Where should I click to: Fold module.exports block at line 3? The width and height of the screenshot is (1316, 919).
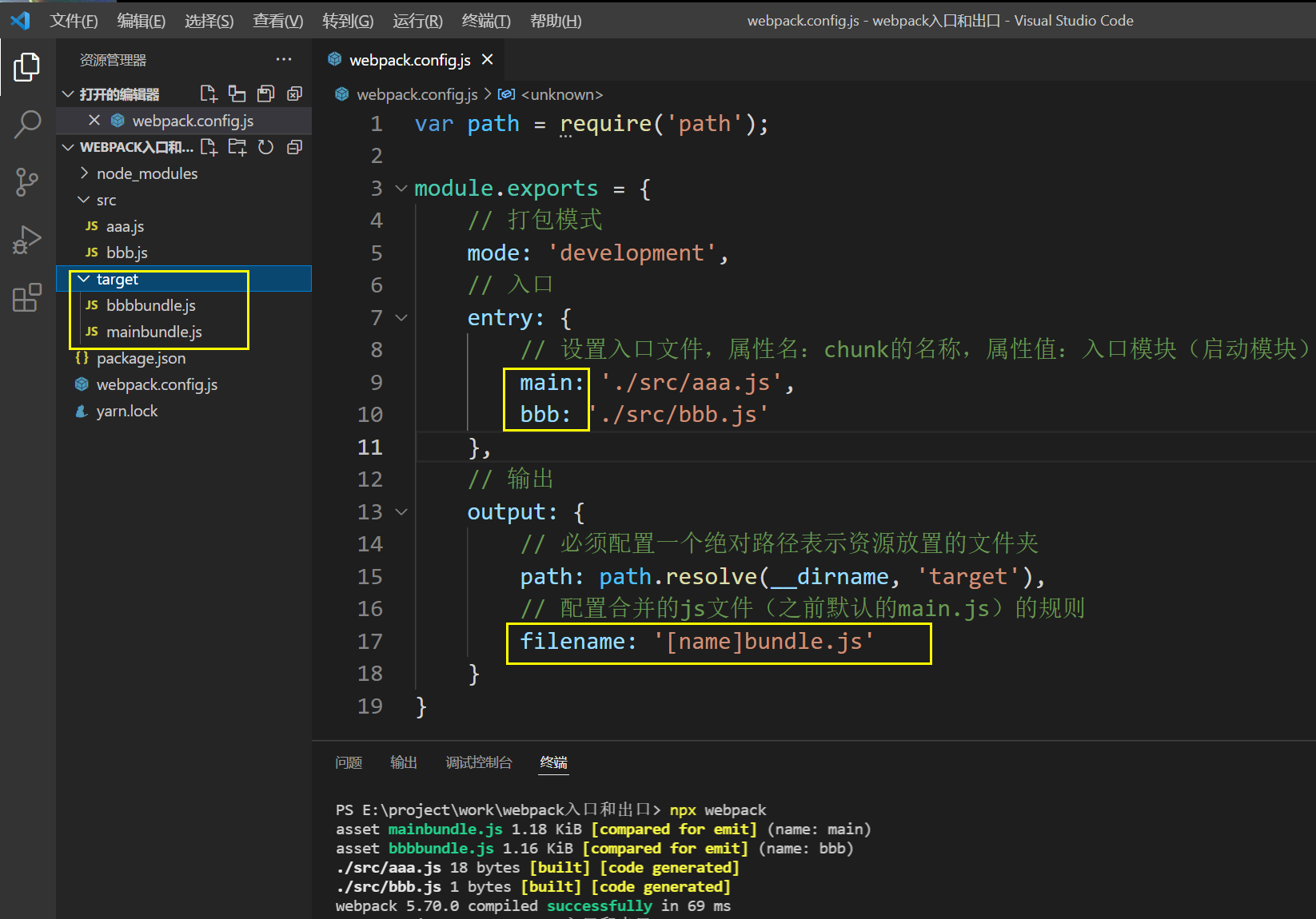(401, 189)
